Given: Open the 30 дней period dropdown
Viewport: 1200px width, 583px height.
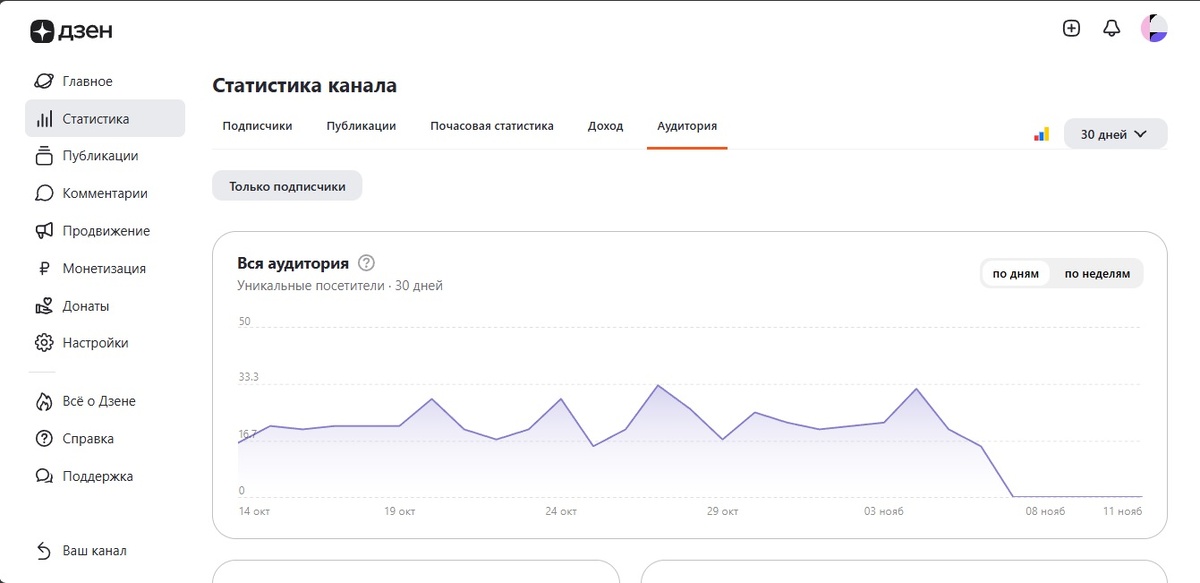Looking at the screenshot, I should tap(1115, 134).
